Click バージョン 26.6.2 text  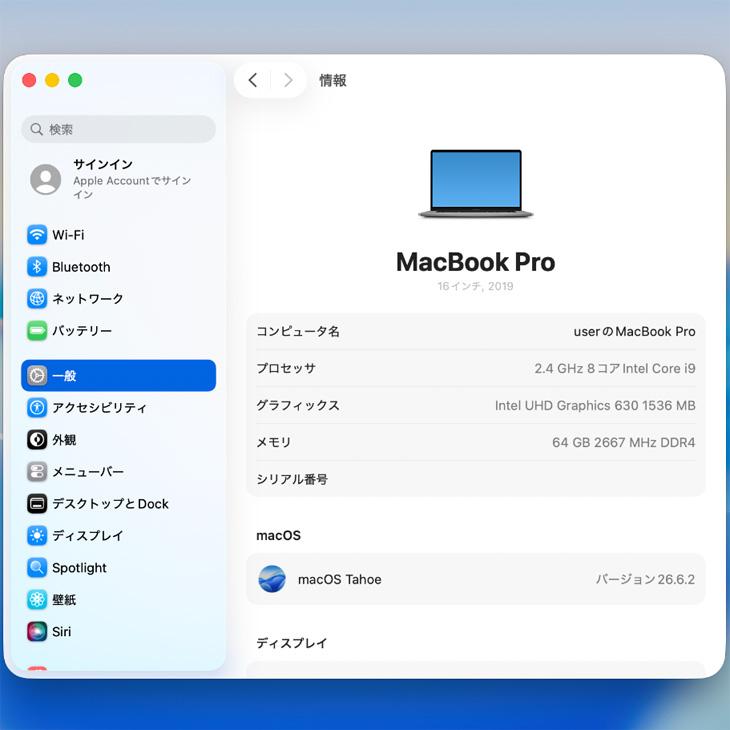point(645,579)
